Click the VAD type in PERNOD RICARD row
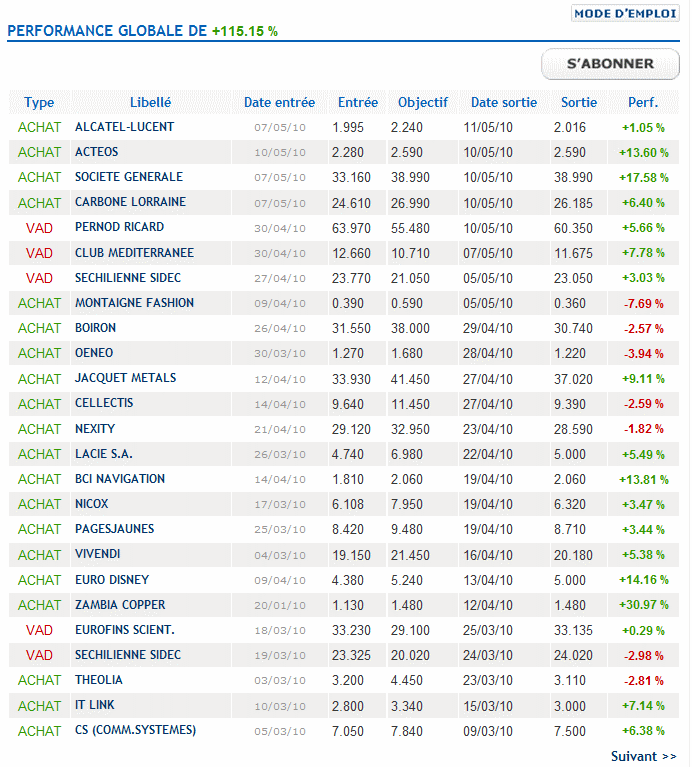The width and height of the screenshot is (692, 767). click(x=39, y=228)
